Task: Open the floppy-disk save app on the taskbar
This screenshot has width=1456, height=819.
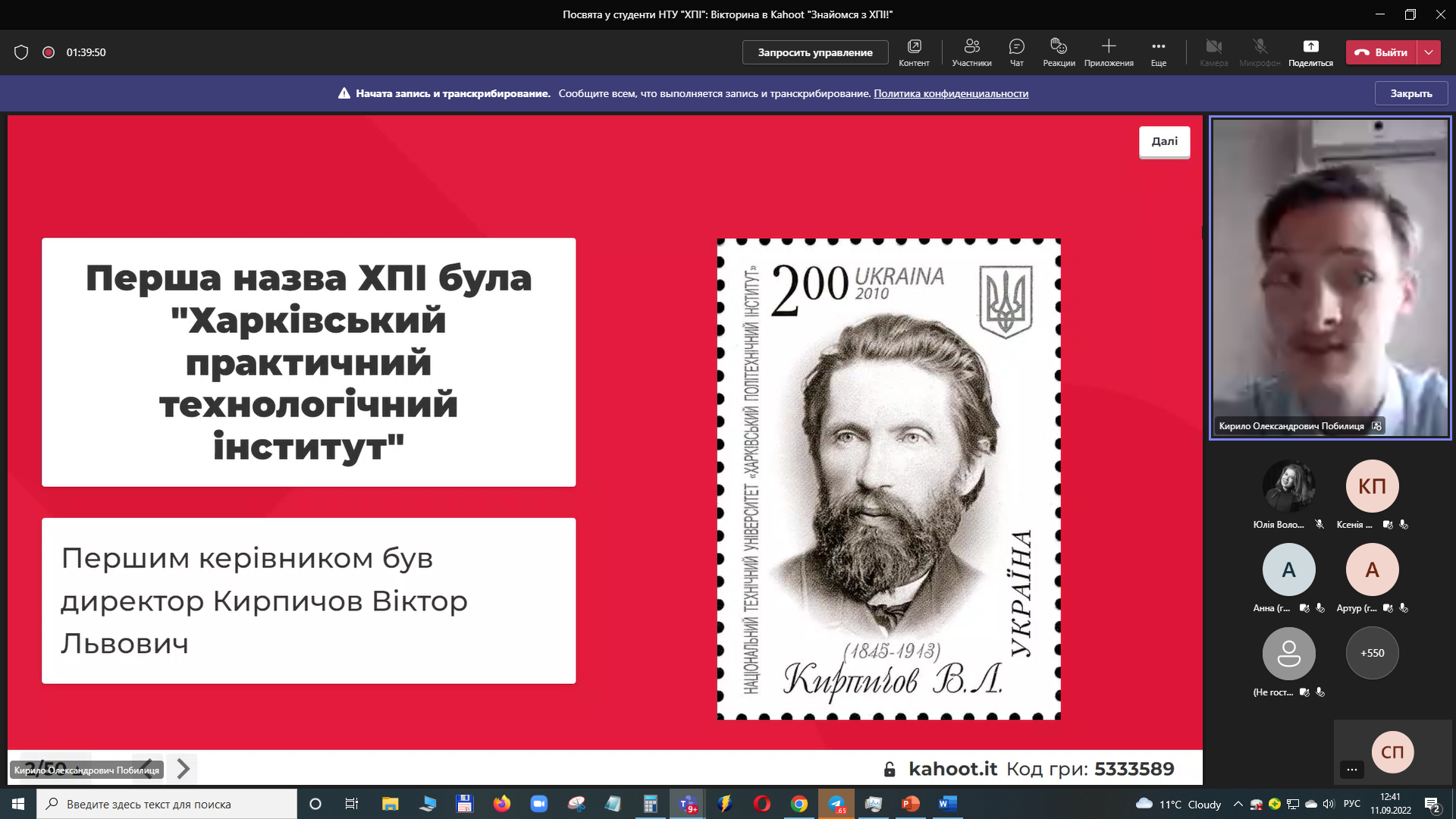Action: tap(465, 804)
